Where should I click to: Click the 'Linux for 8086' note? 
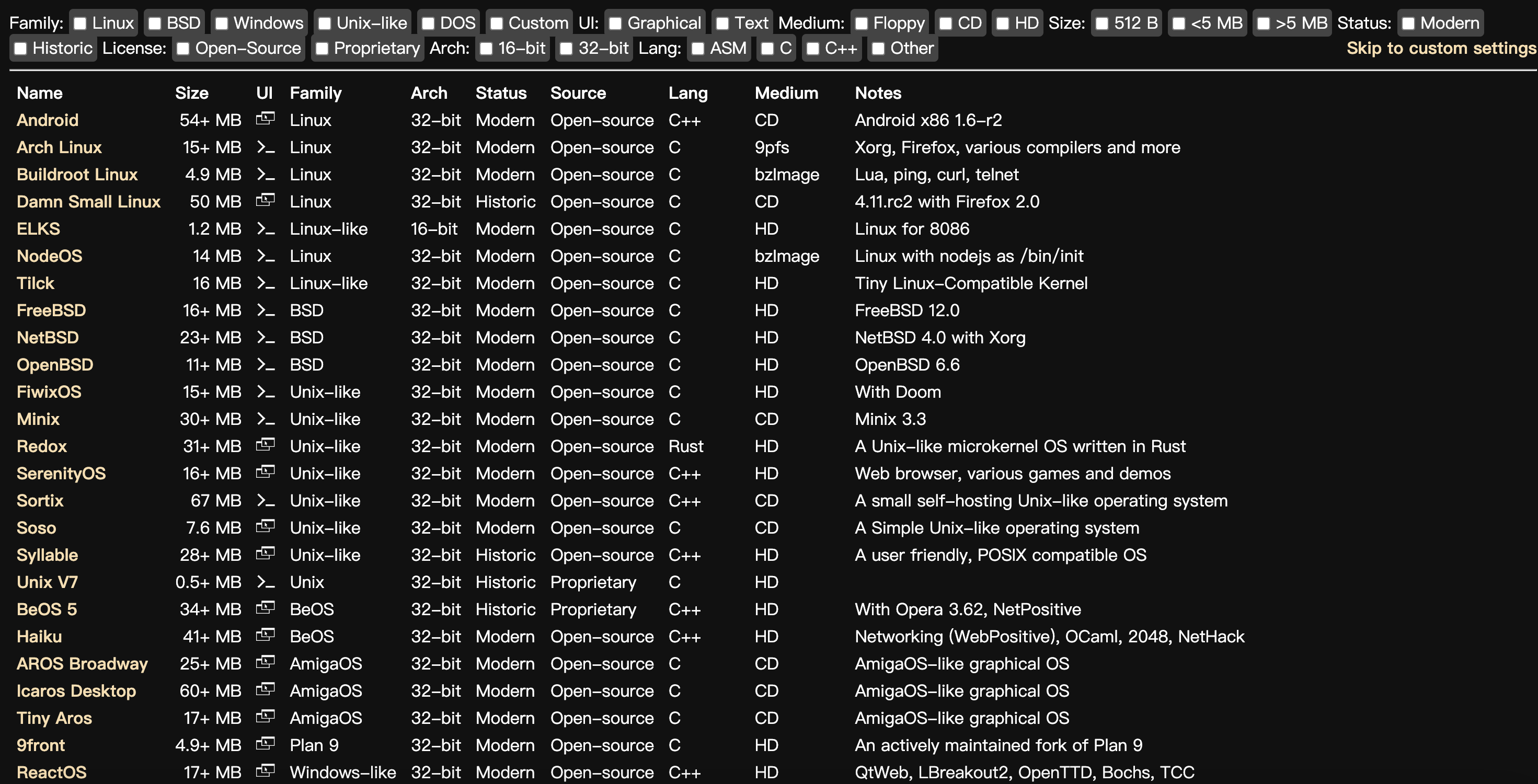pyautogui.click(x=912, y=229)
